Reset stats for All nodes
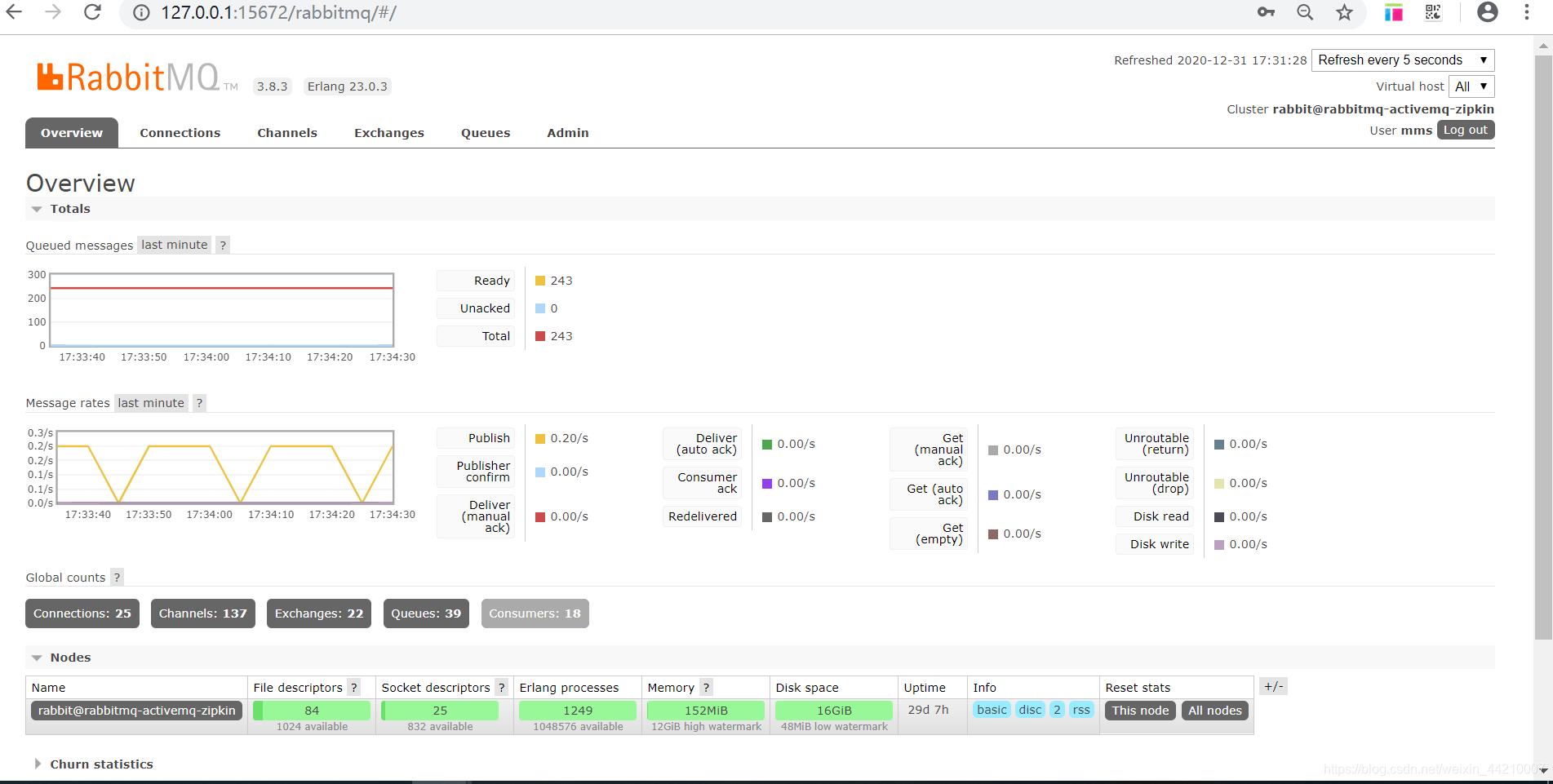 [1215, 711]
